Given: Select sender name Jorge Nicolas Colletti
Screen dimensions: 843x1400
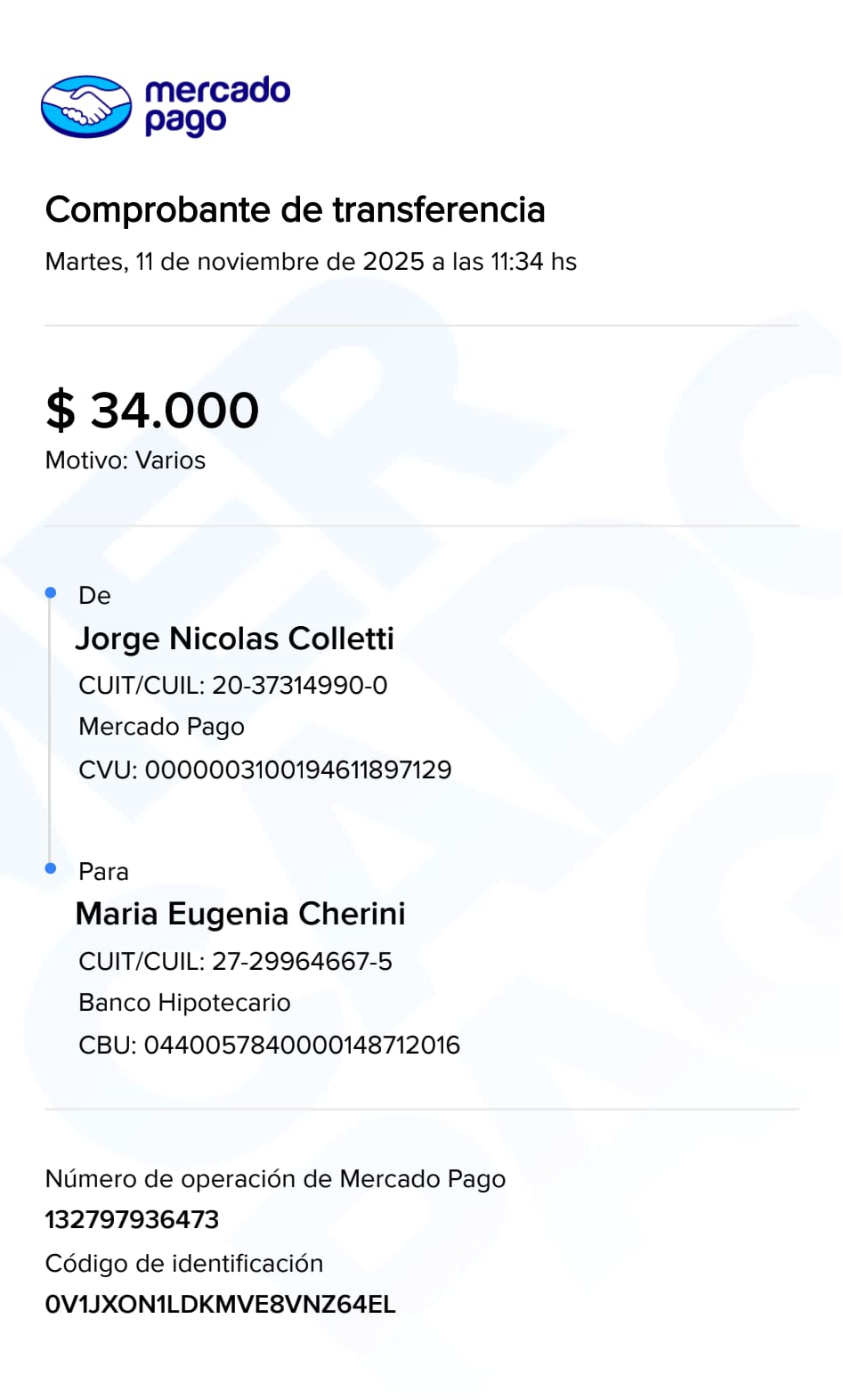Looking at the screenshot, I should click(235, 639).
